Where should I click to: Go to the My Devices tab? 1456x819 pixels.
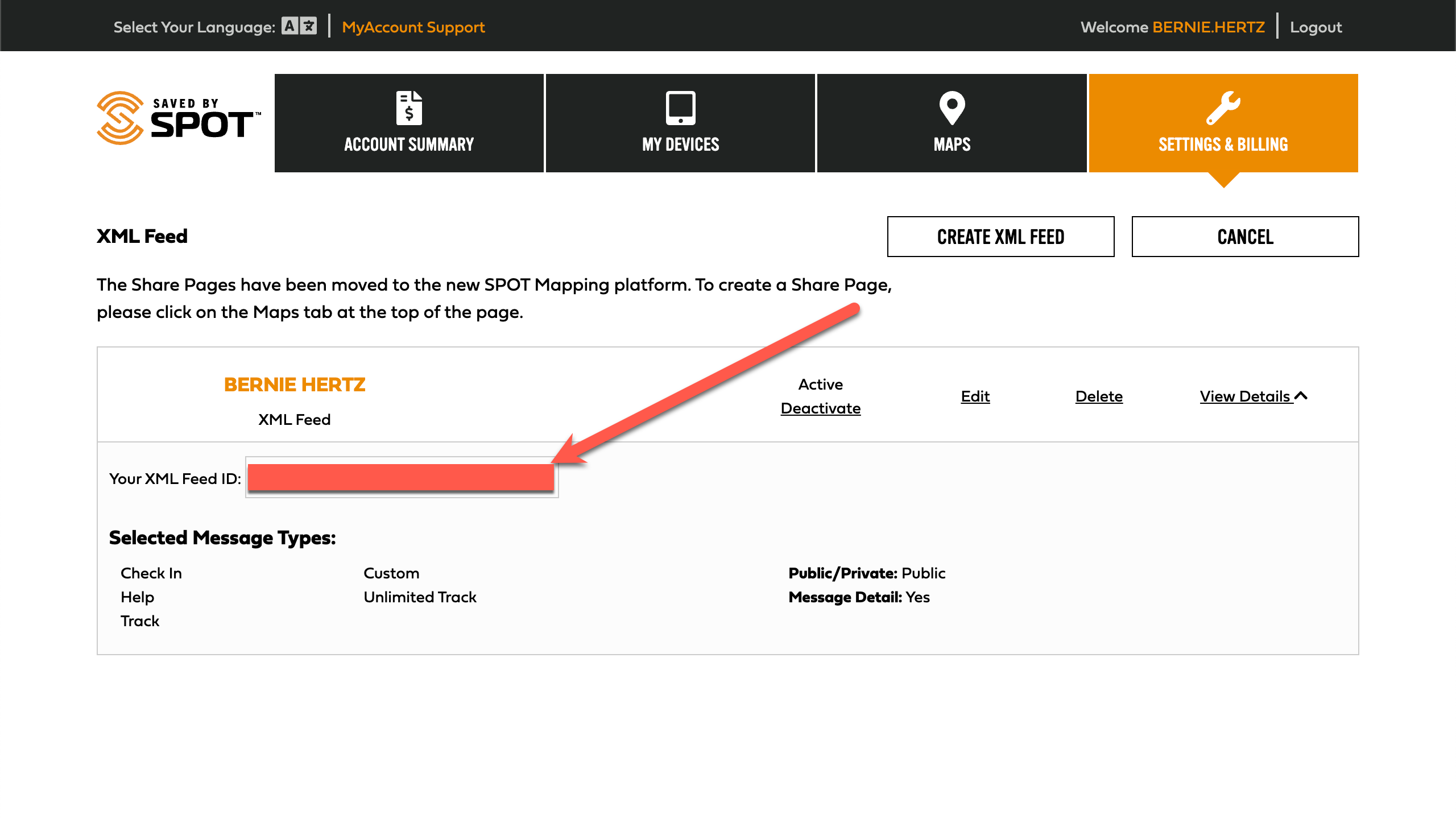coord(680,123)
